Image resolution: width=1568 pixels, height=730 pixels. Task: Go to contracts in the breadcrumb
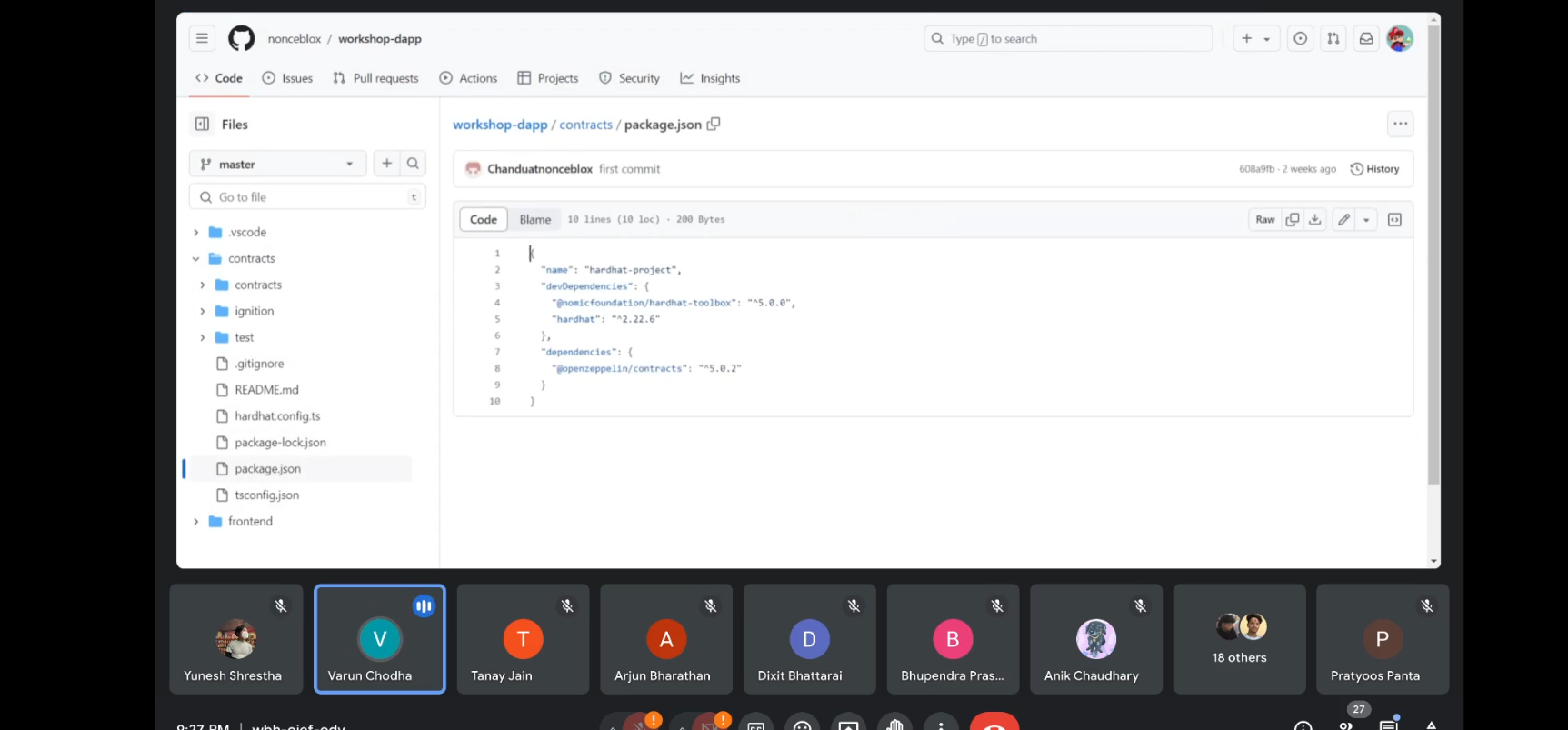coord(585,125)
